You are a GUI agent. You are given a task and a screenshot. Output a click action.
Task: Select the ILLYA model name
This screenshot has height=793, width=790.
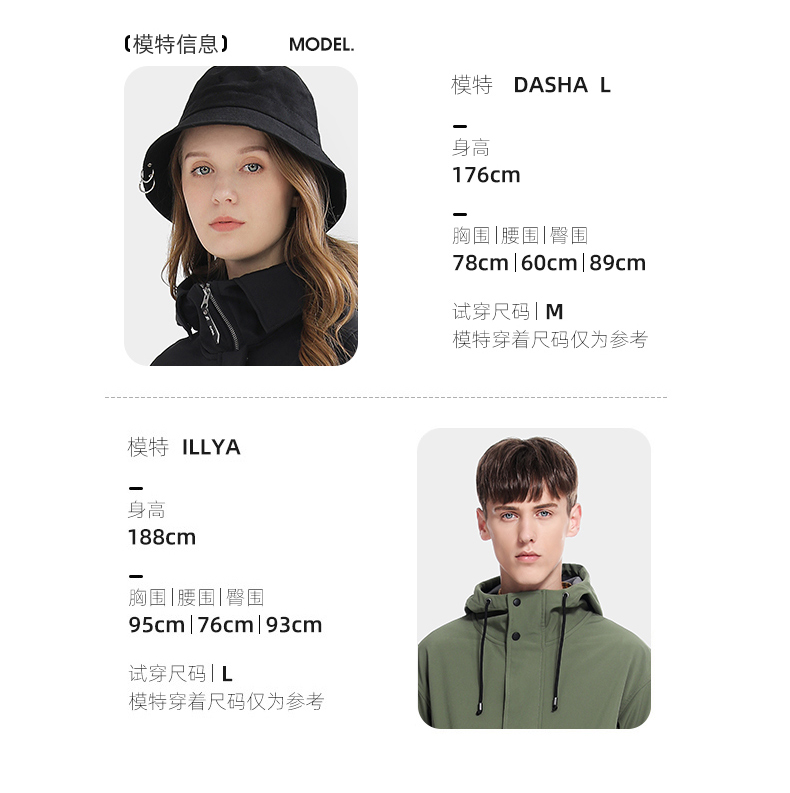point(211,448)
